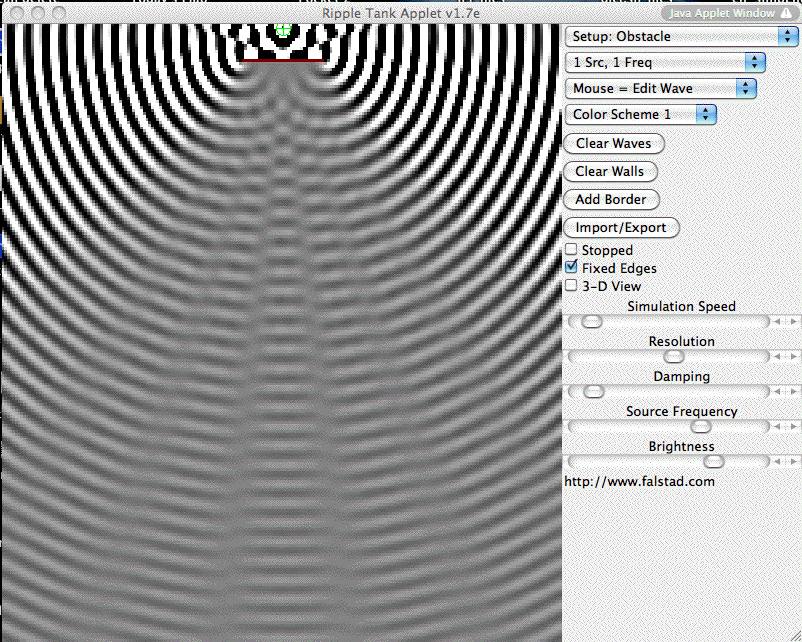
Task: Click right arrow of Resolution slider
Action: [x=793, y=357]
